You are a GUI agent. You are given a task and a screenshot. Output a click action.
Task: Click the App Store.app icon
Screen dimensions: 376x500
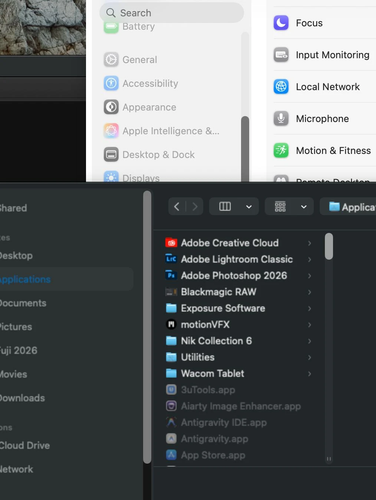[x=171, y=455]
